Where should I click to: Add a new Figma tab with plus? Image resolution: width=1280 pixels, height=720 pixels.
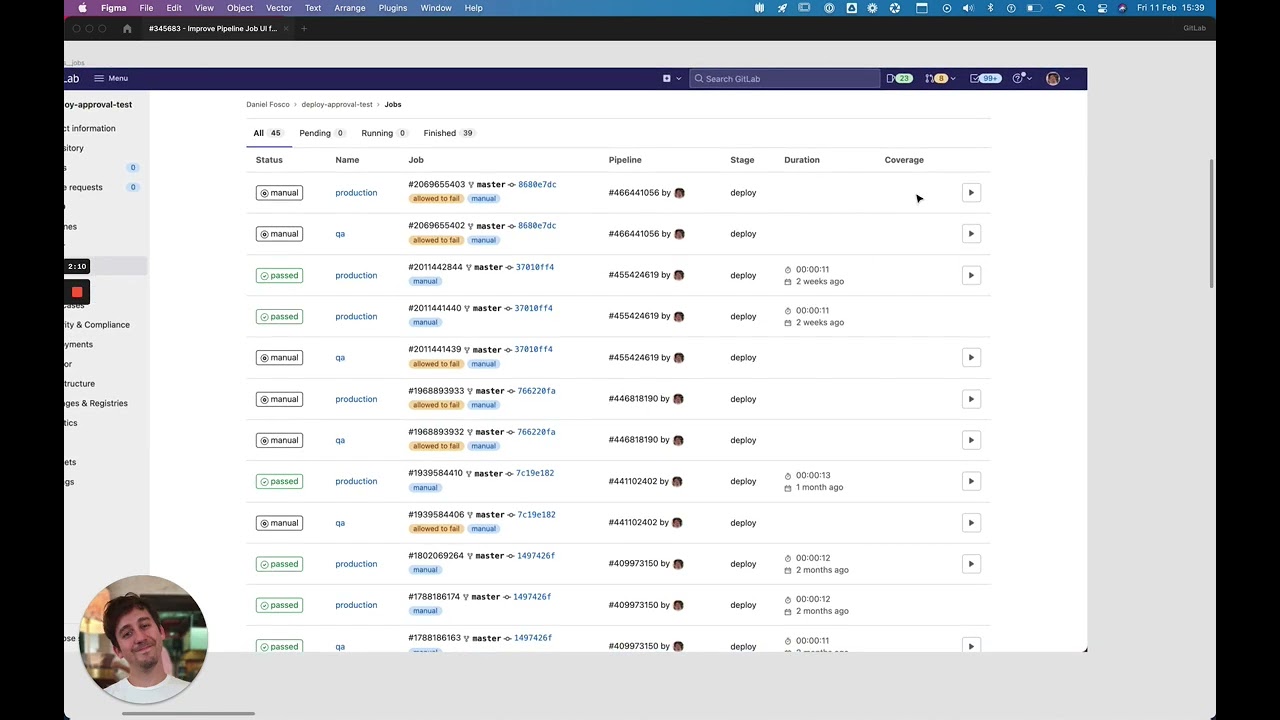(x=304, y=29)
